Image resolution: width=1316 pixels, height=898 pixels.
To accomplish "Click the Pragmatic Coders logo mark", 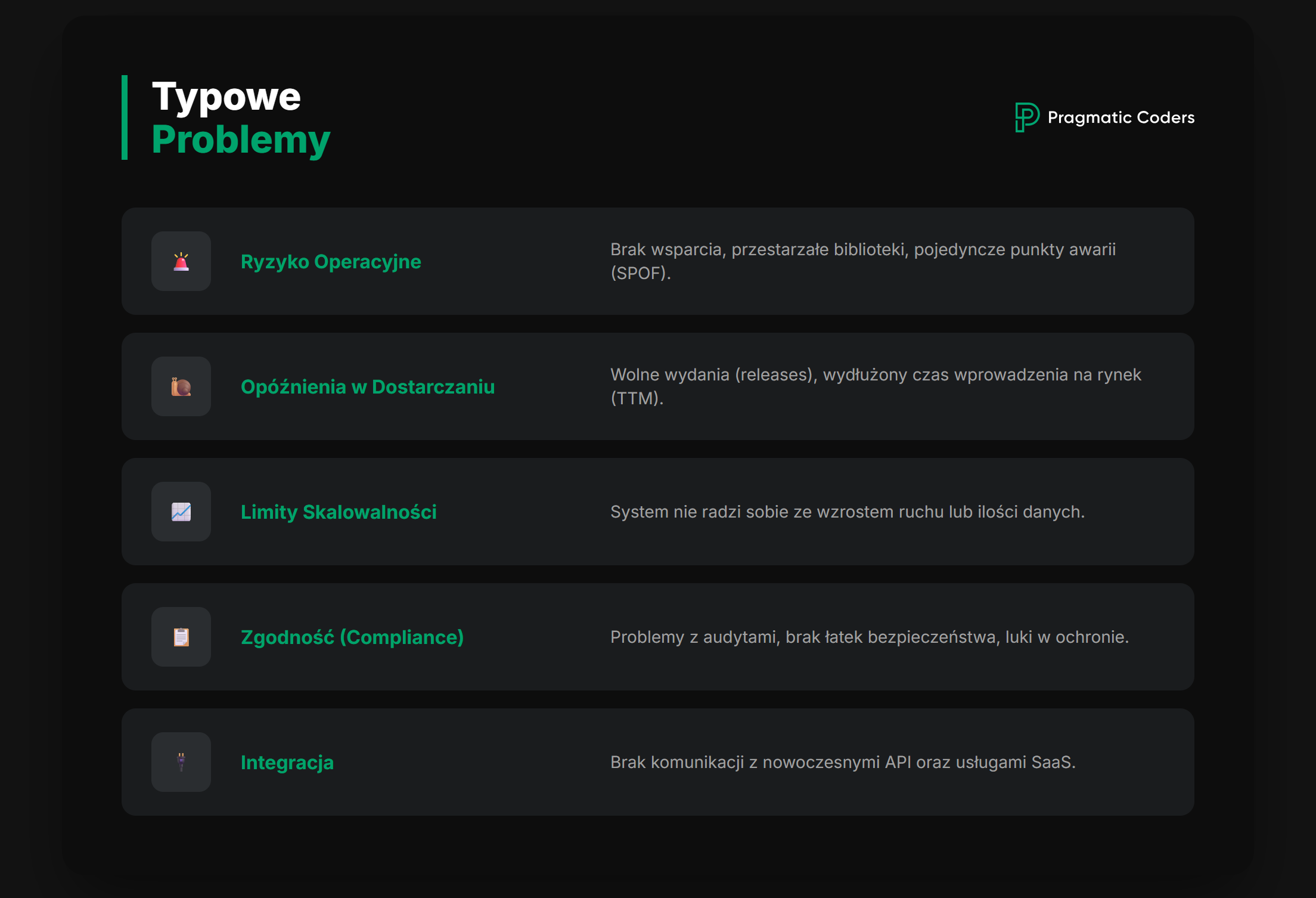I will [1026, 117].
